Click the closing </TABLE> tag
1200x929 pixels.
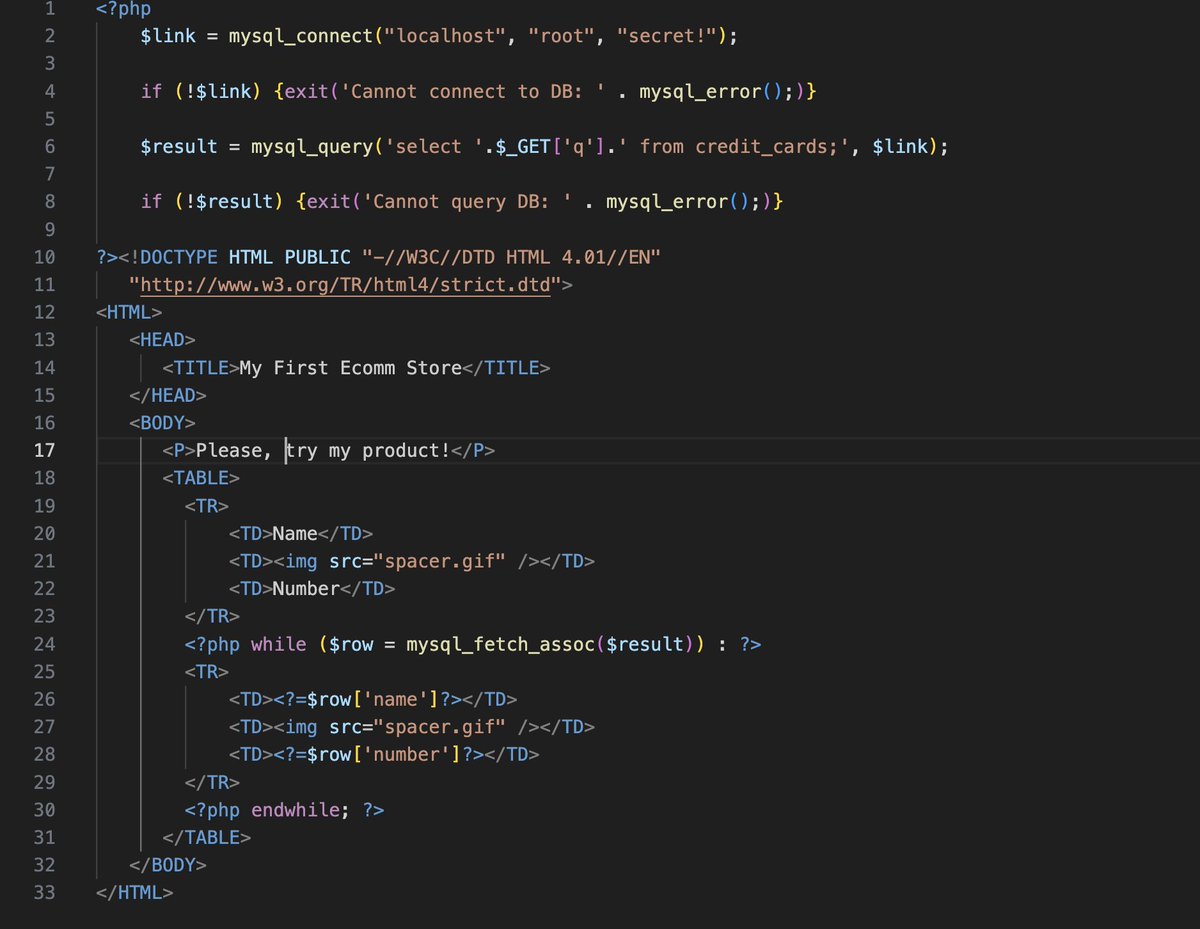point(207,837)
